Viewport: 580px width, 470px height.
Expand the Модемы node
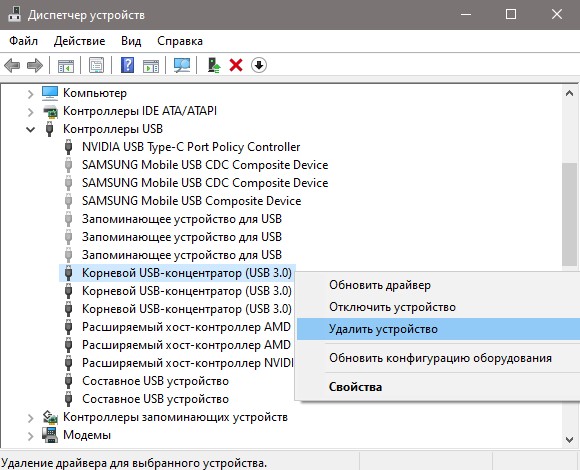click(x=30, y=436)
